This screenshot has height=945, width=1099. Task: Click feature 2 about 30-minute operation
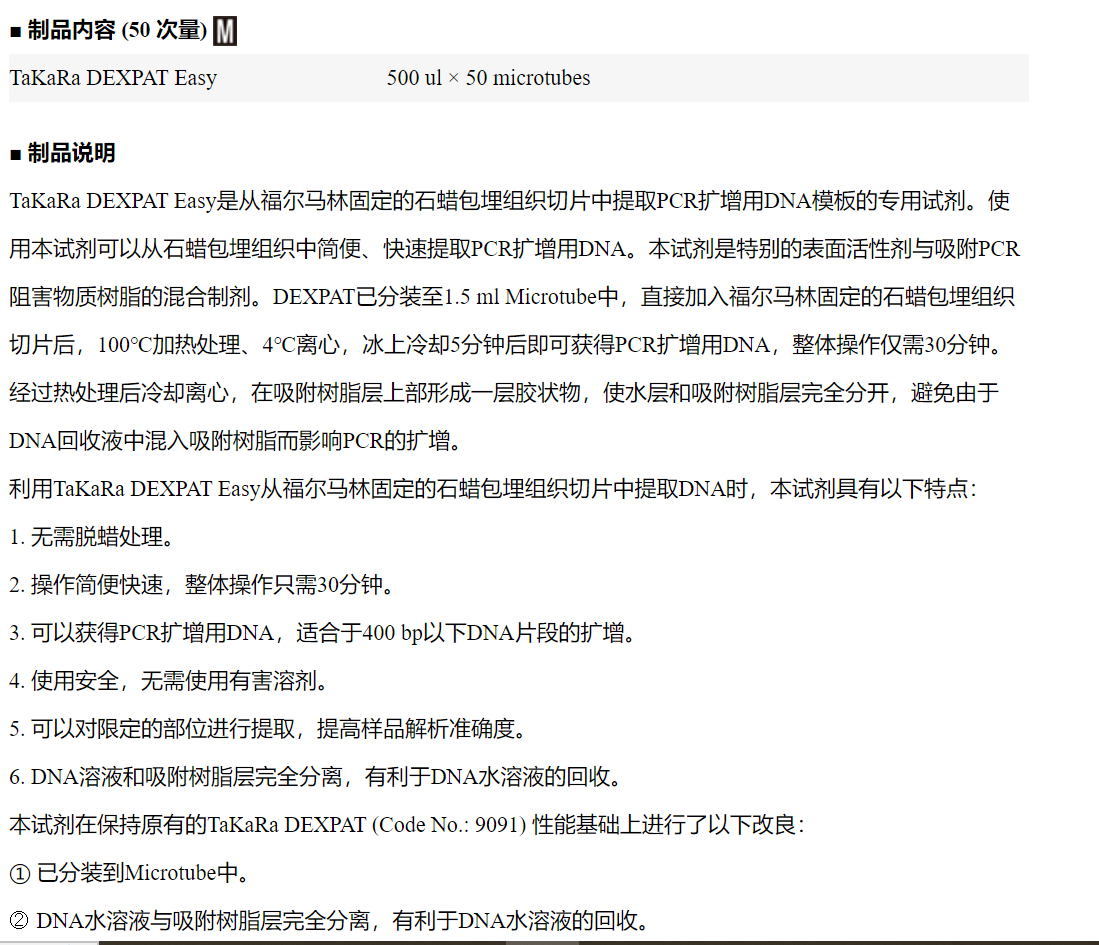(202, 585)
